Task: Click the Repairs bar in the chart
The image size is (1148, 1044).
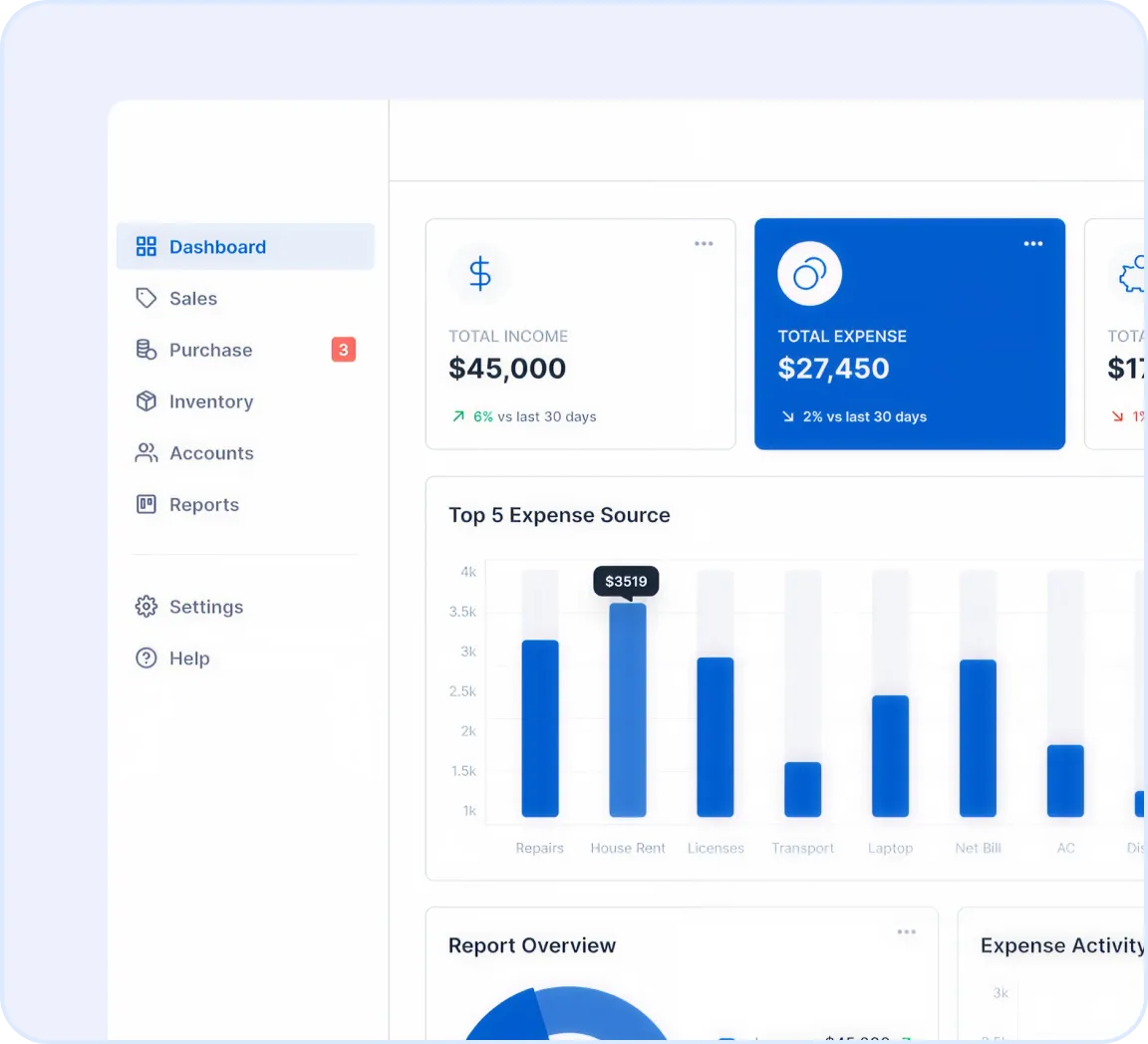Action: (x=540, y=728)
